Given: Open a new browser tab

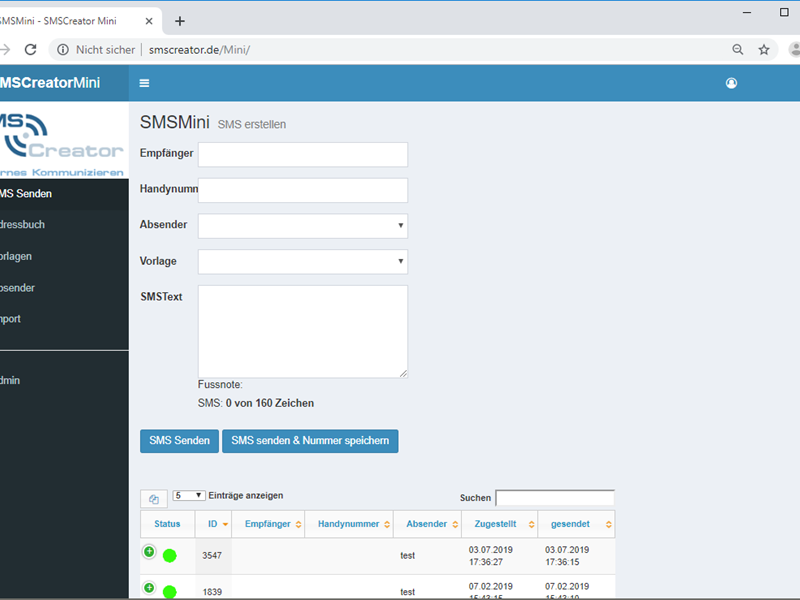Looking at the screenshot, I should 180,21.
